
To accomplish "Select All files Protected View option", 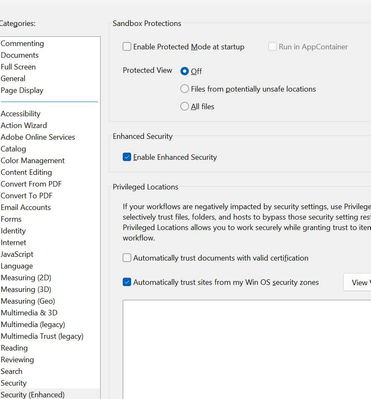I will tap(184, 106).
